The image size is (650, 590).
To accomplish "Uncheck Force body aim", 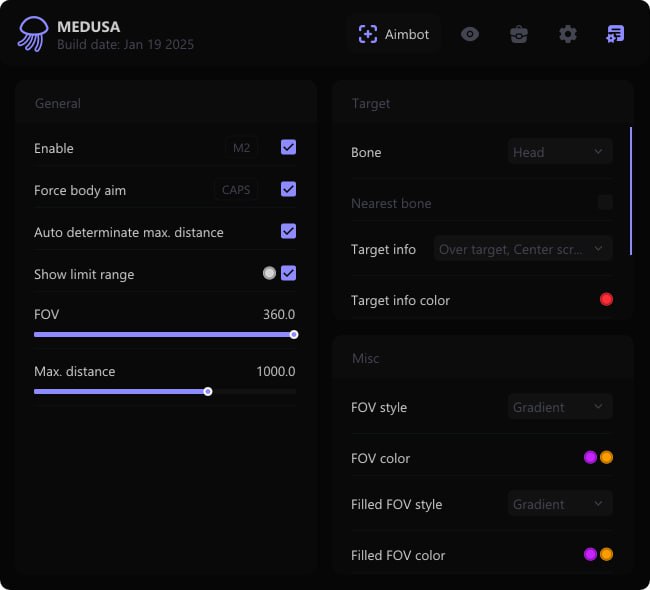I will 288,189.
